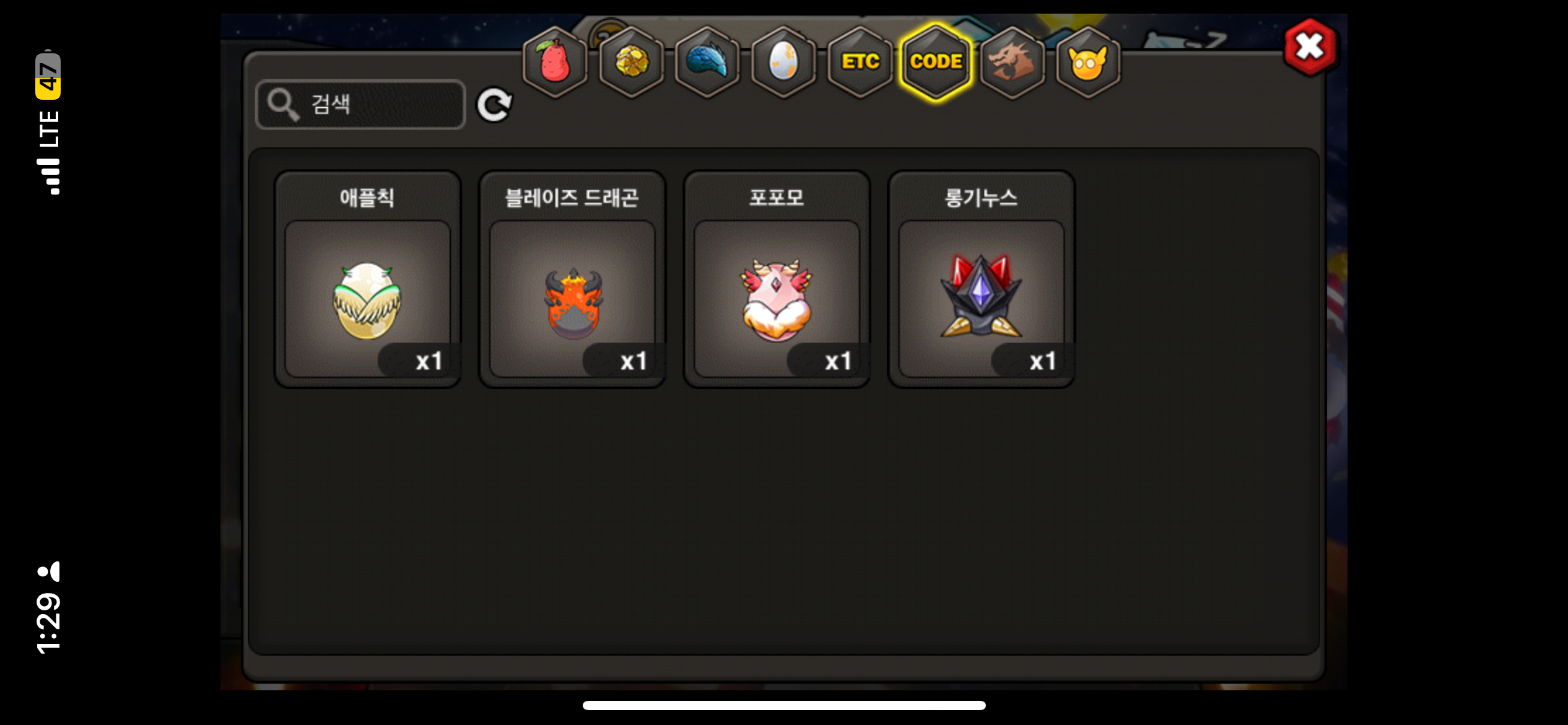Open the red fruit food tab
The width and height of the screenshot is (1568, 725).
pos(555,62)
